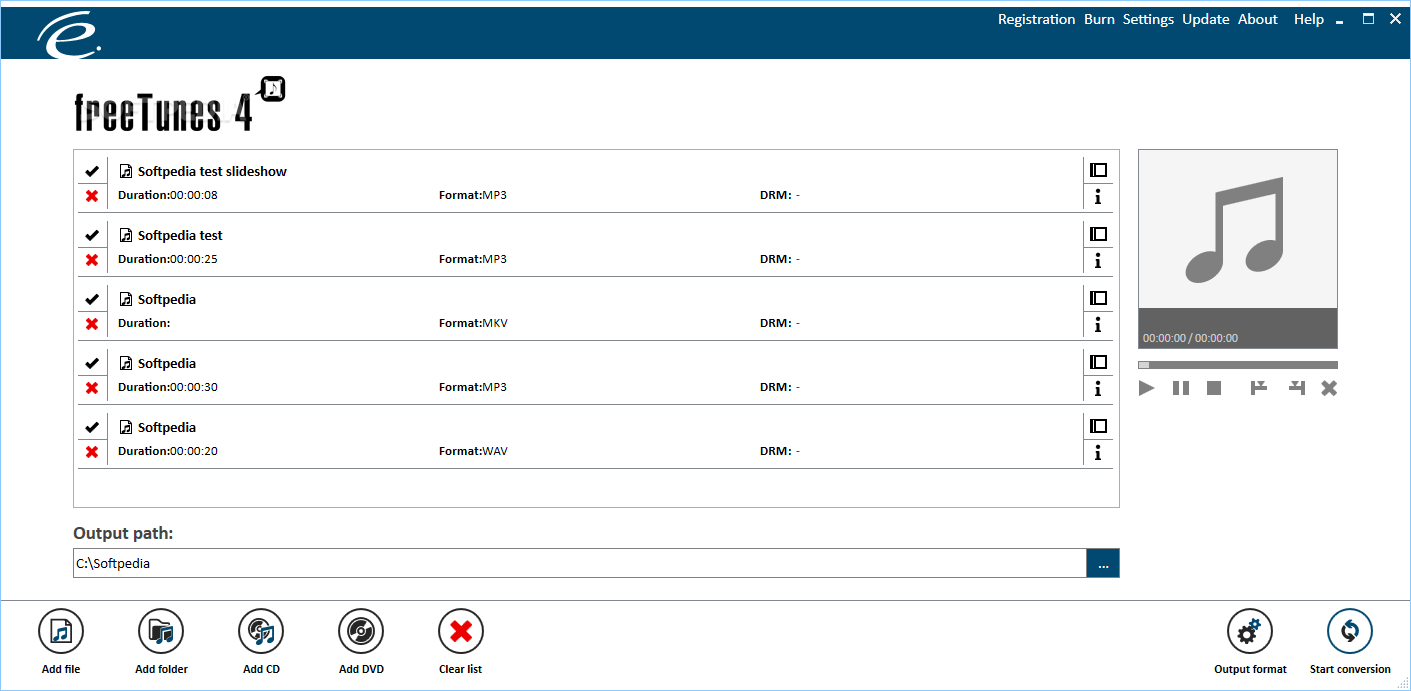The height and width of the screenshot is (691, 1411).
Task: Toggle checkmark for the MKV entry
Action: coord(92,299)
